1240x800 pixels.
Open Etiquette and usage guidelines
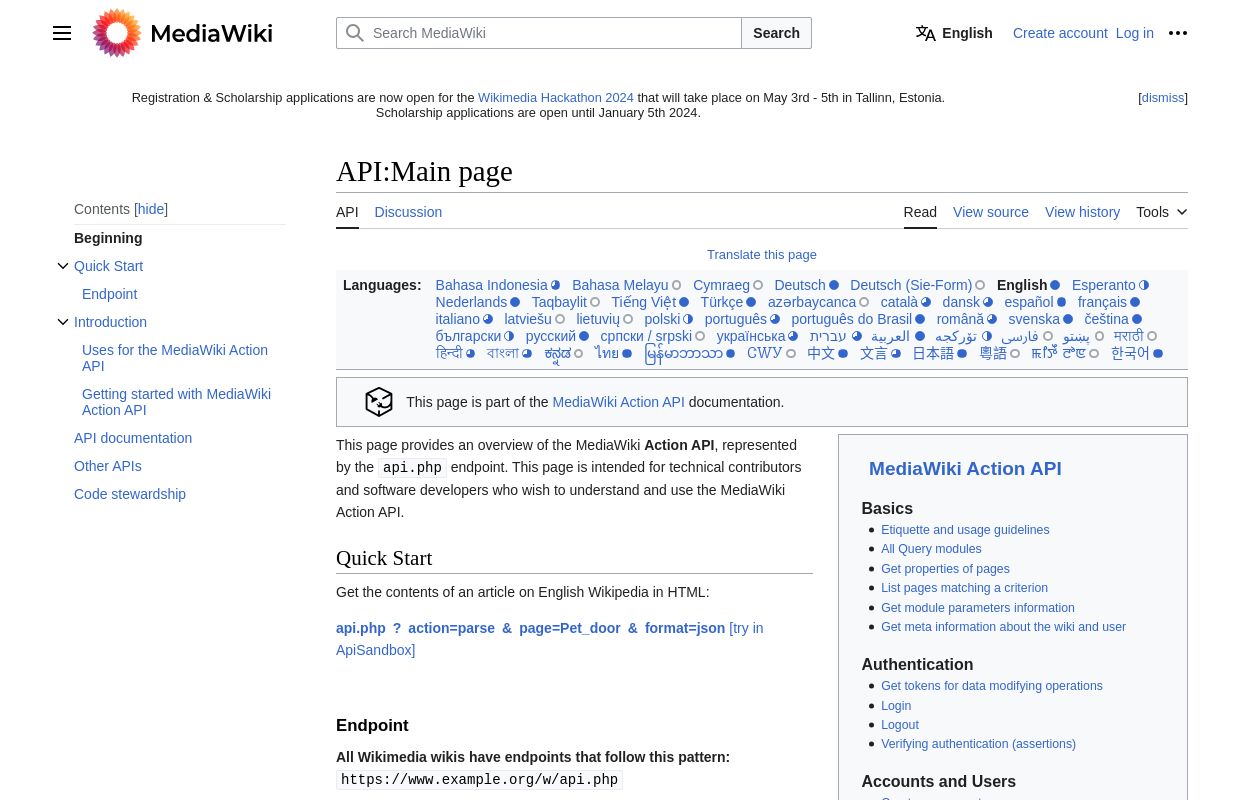click(x=965, y=530)
